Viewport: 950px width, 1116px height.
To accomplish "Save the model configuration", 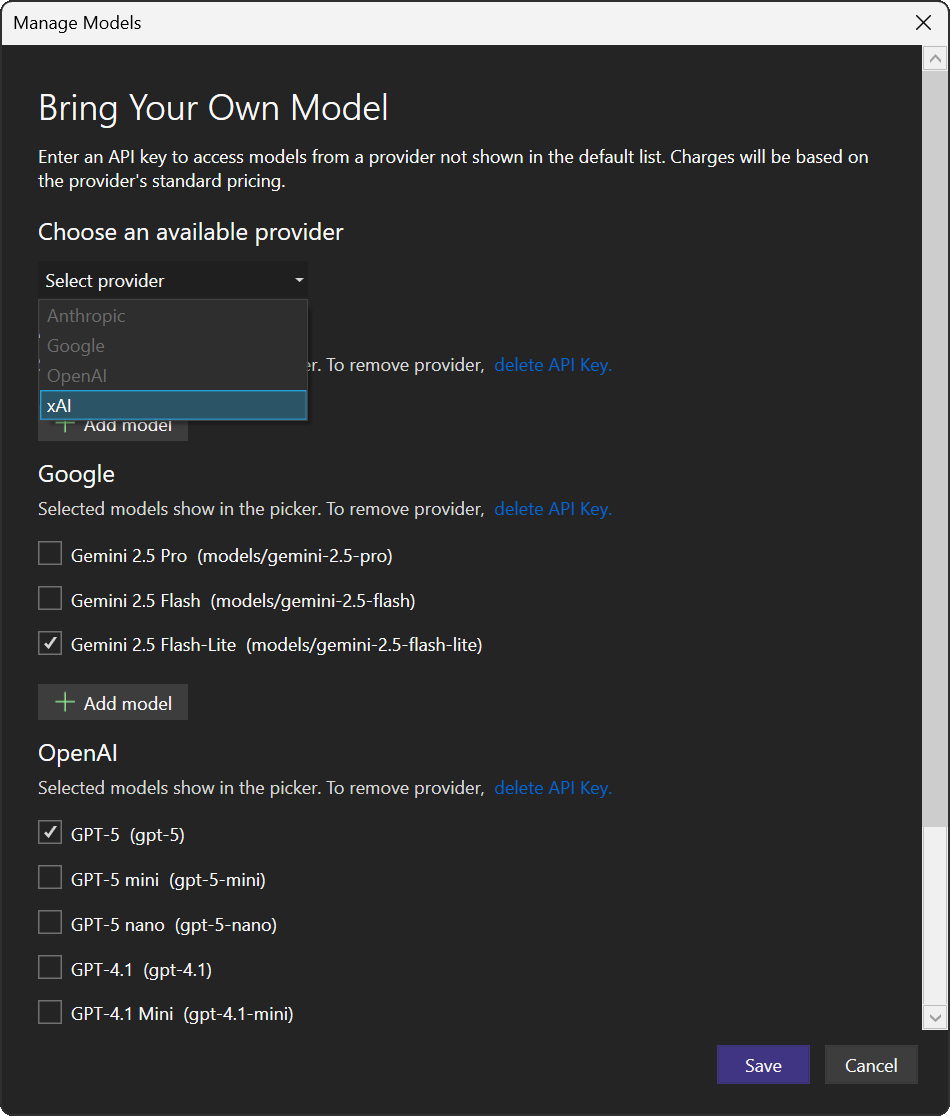I will (763, 1065).
